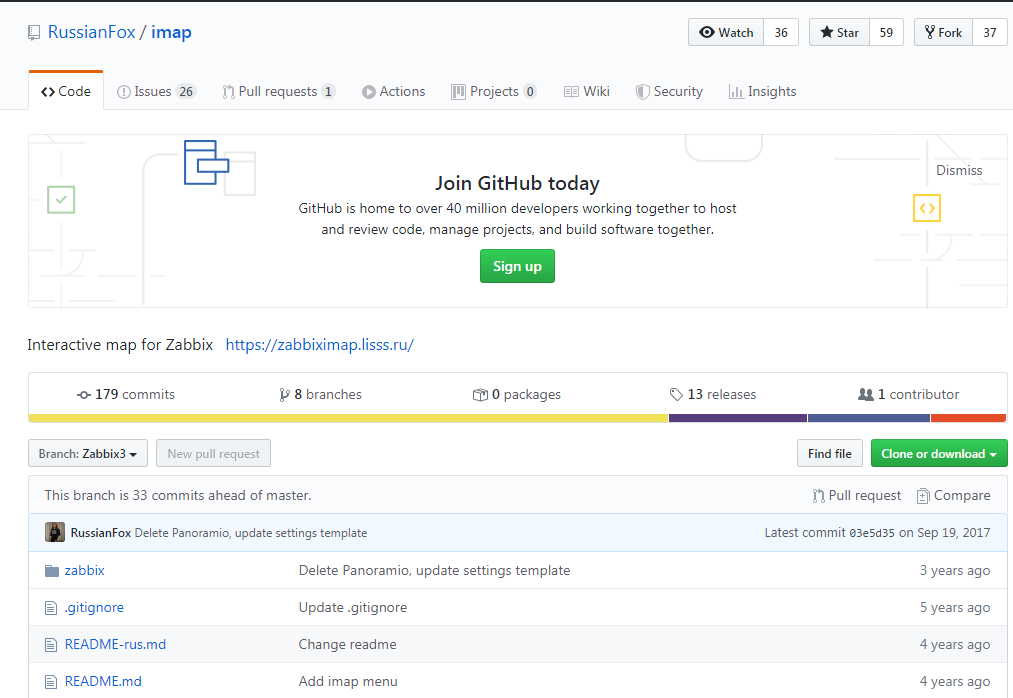This screenshot has height=698, width=1013.
Task: Open the Insights tab
Action: click(x=762, y=91)
